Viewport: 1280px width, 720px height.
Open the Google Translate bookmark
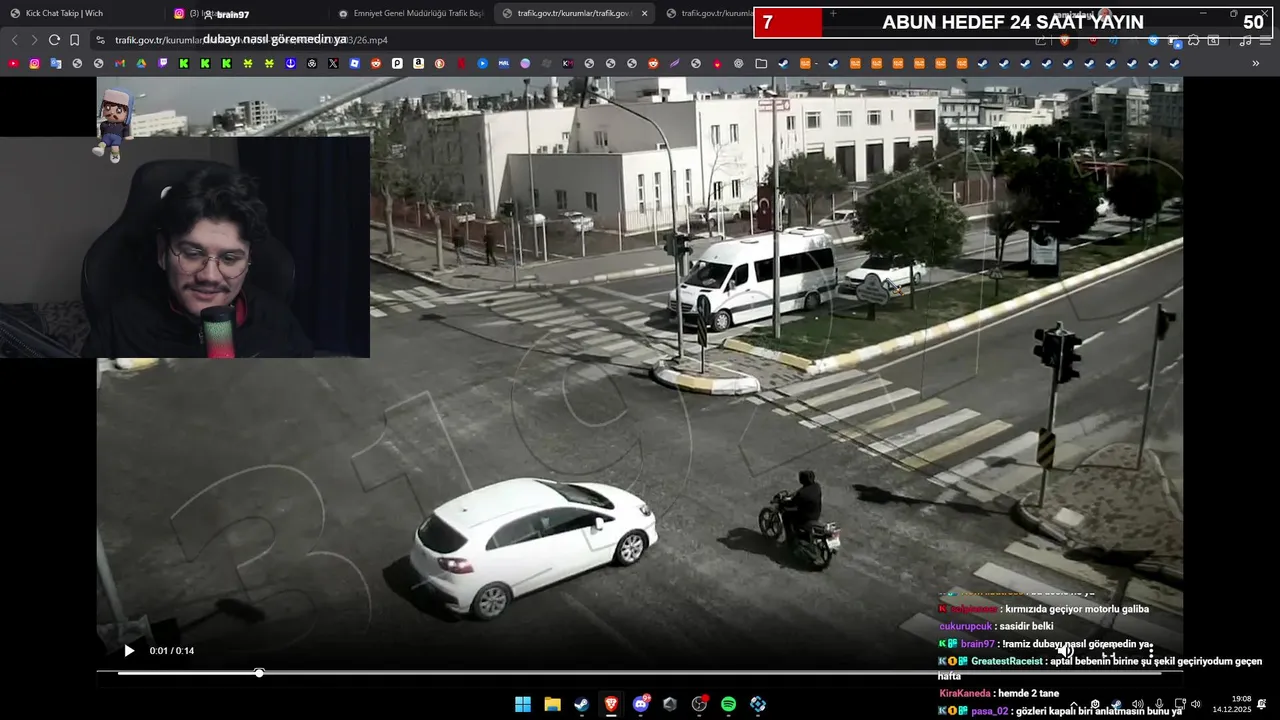point(56,63)
